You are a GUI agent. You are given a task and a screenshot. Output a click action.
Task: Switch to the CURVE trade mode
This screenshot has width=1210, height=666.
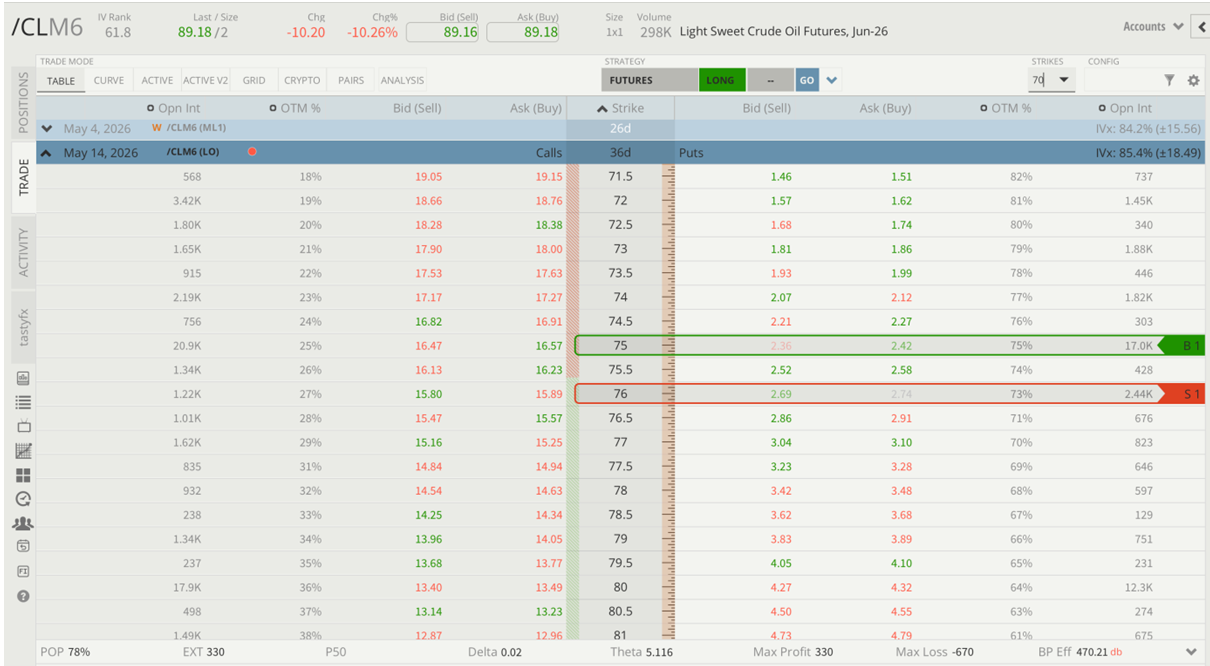tap(109, 80)
